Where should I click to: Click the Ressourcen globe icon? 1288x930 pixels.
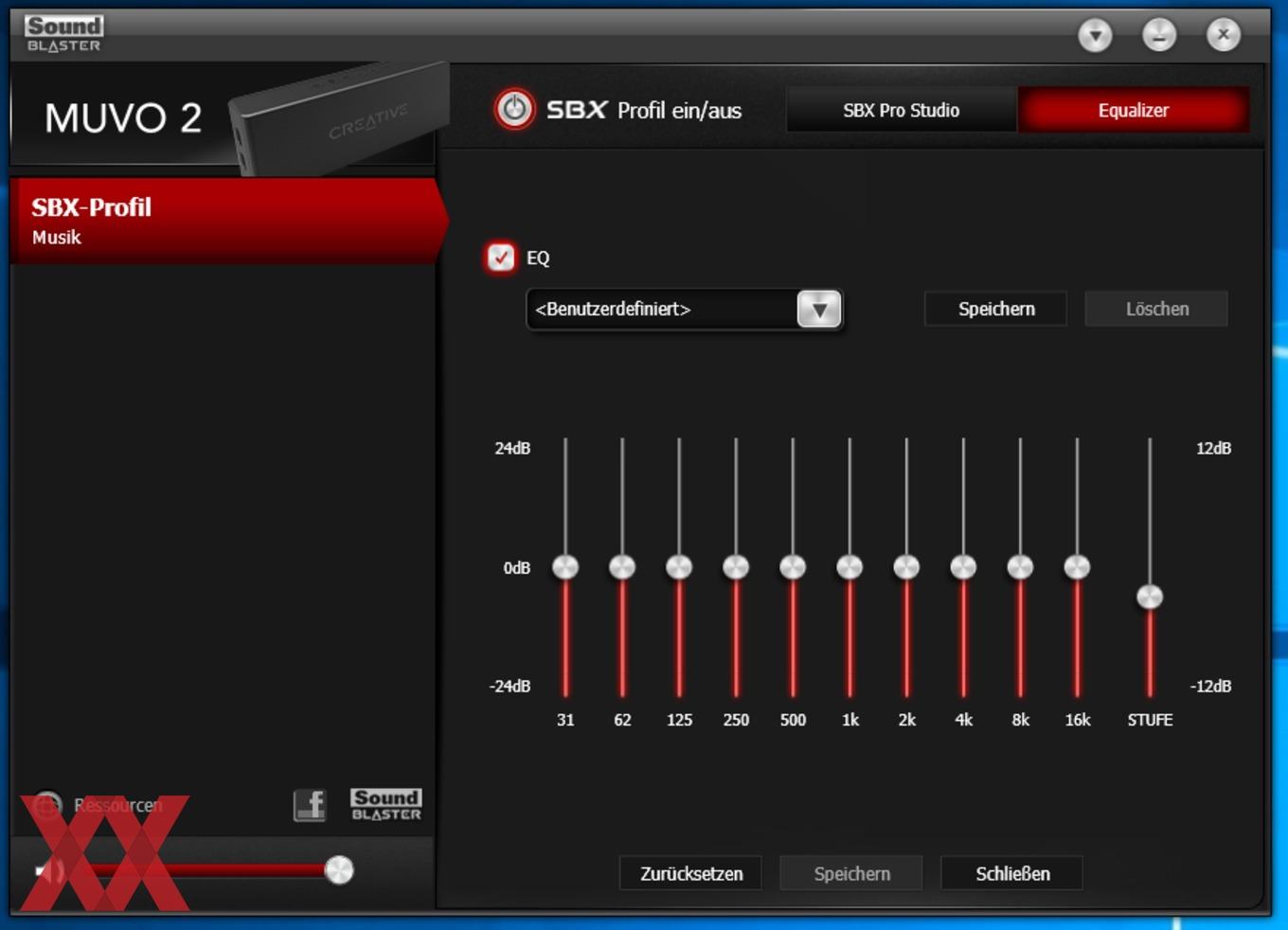tap(47, 805)
